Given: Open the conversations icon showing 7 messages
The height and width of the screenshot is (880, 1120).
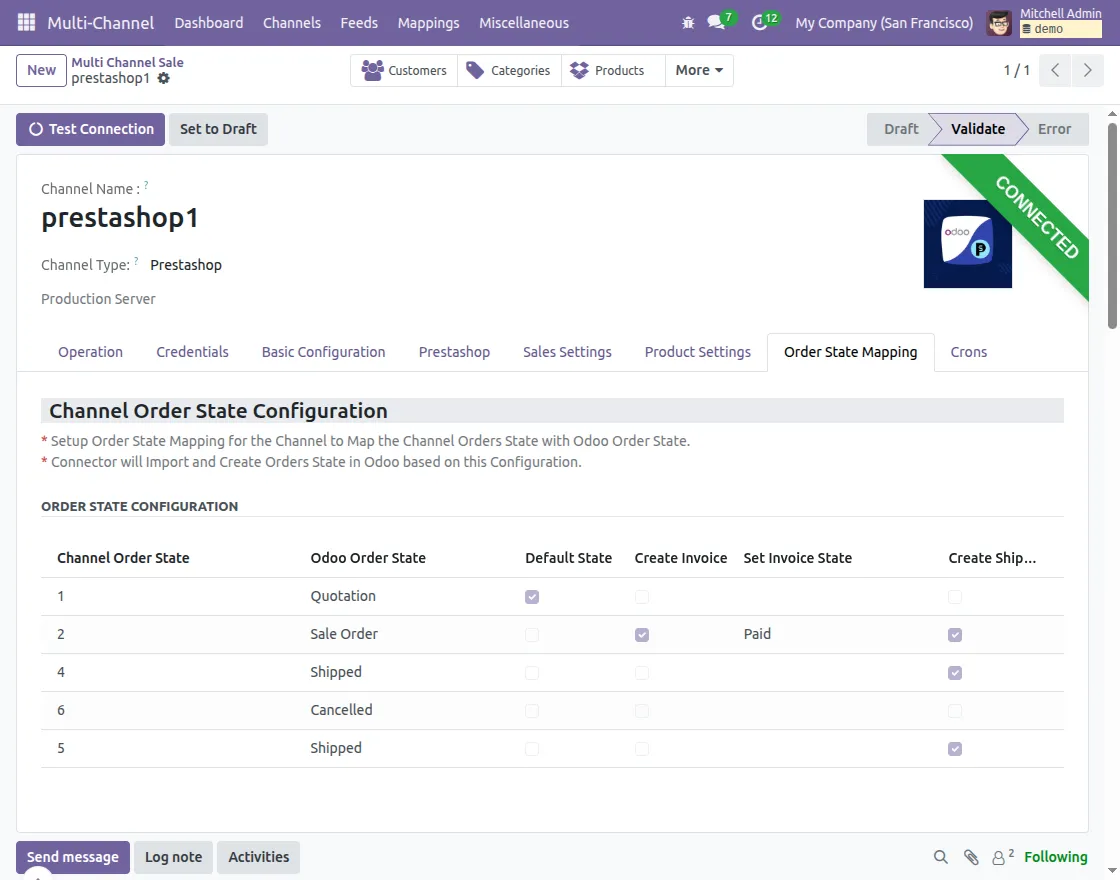Looking at the screenshot, I should [x=718, y=22].
